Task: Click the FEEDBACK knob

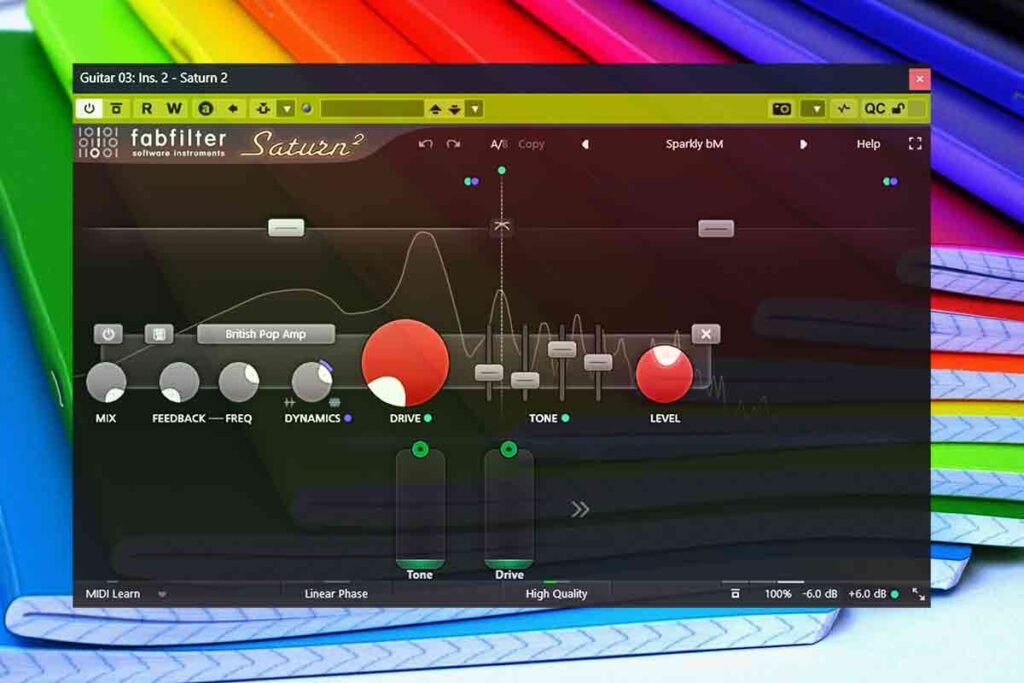Action: [179, 382]
